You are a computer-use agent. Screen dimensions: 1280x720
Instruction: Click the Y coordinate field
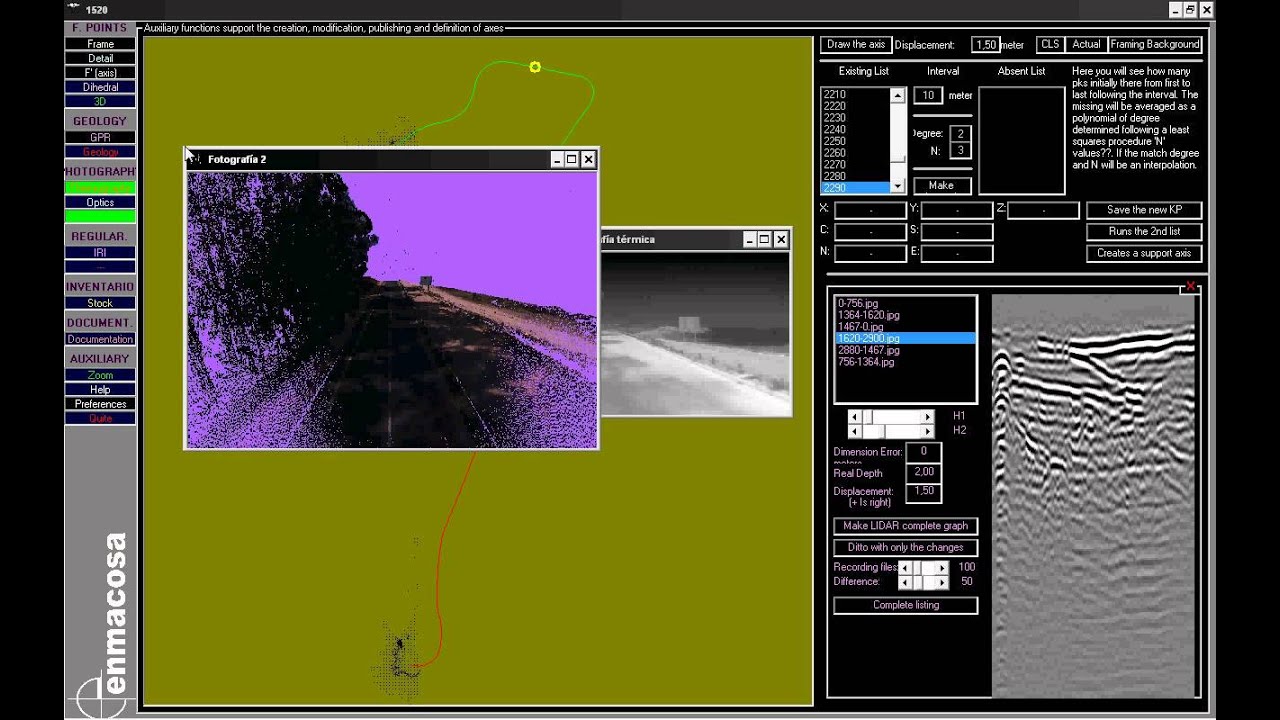point(956,210)
